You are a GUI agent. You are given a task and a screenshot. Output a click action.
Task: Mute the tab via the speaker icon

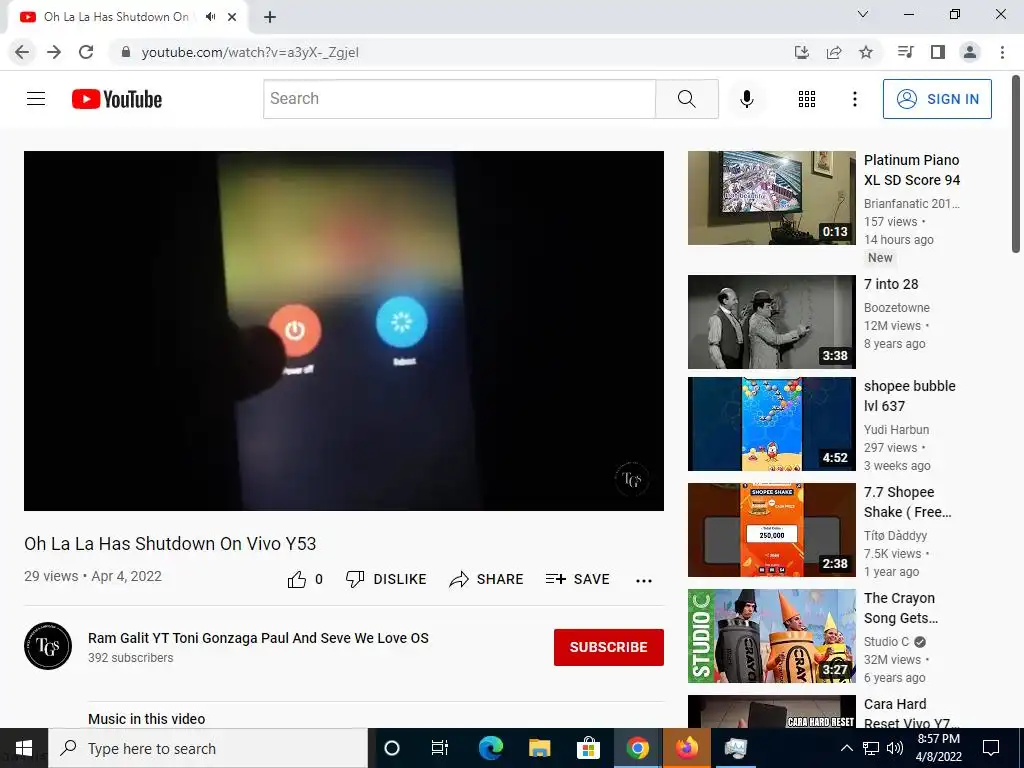tap(210, 17)
